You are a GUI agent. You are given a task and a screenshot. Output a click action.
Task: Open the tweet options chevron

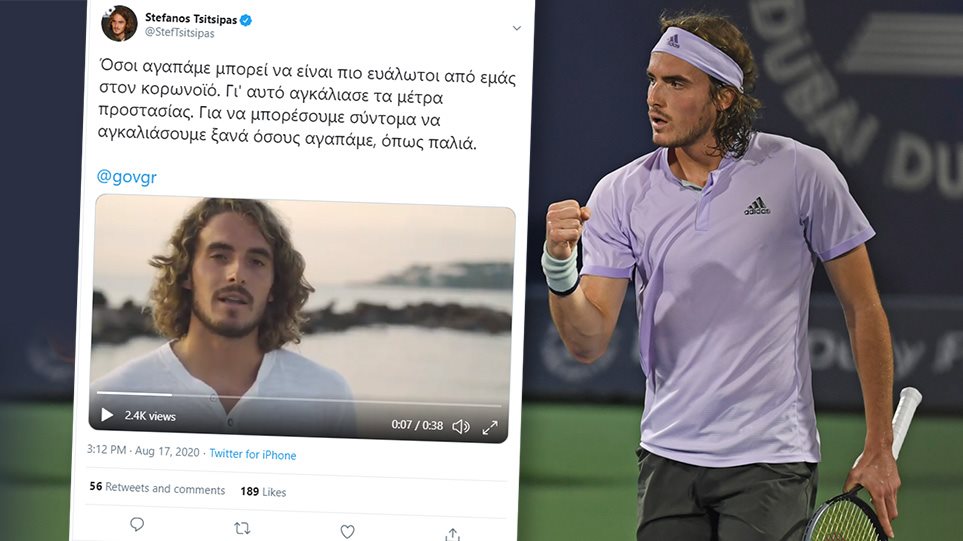[x=516, y=28]
